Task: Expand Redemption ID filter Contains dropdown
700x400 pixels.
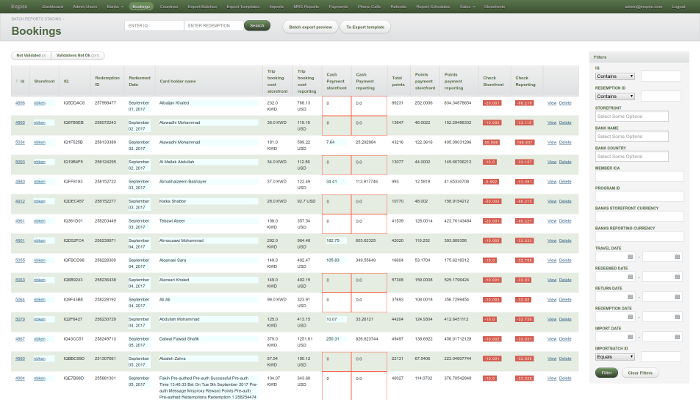Action: 612,97
